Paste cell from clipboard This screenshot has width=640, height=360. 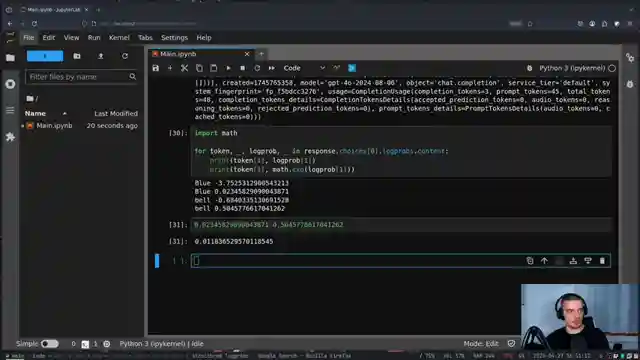tap(213, 68)
